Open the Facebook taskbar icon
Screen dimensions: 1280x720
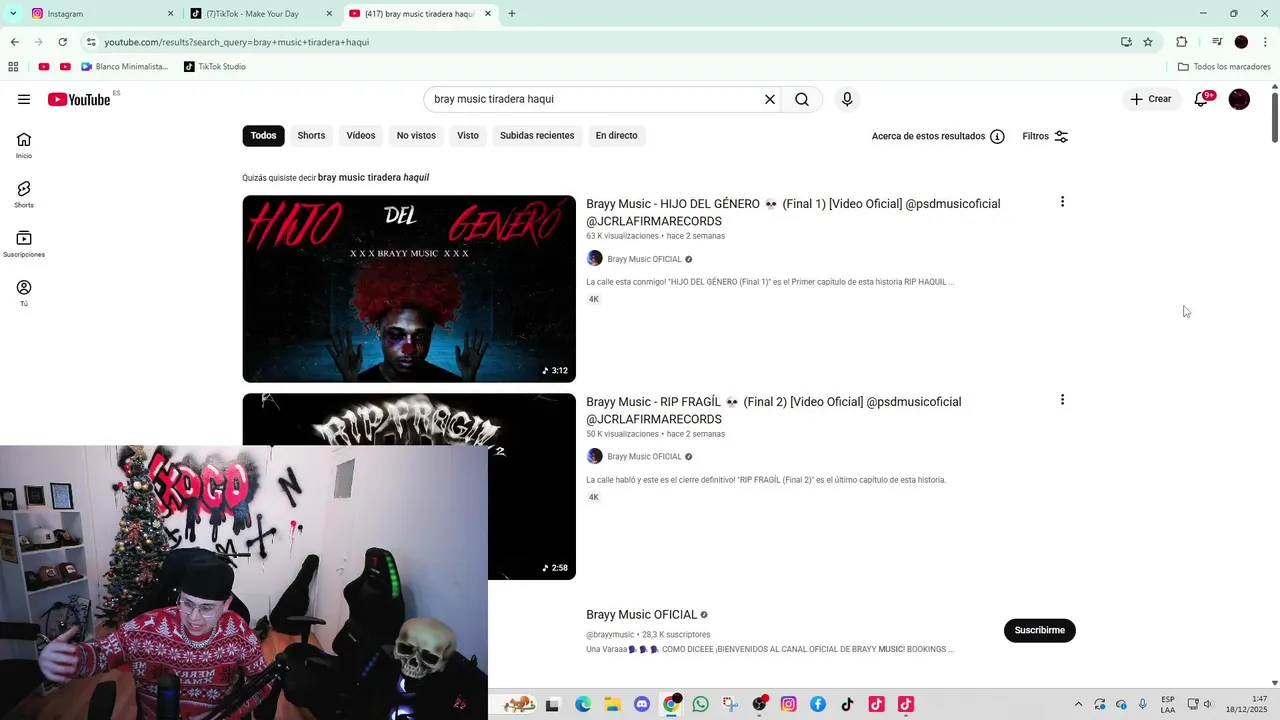coord(818,704)
